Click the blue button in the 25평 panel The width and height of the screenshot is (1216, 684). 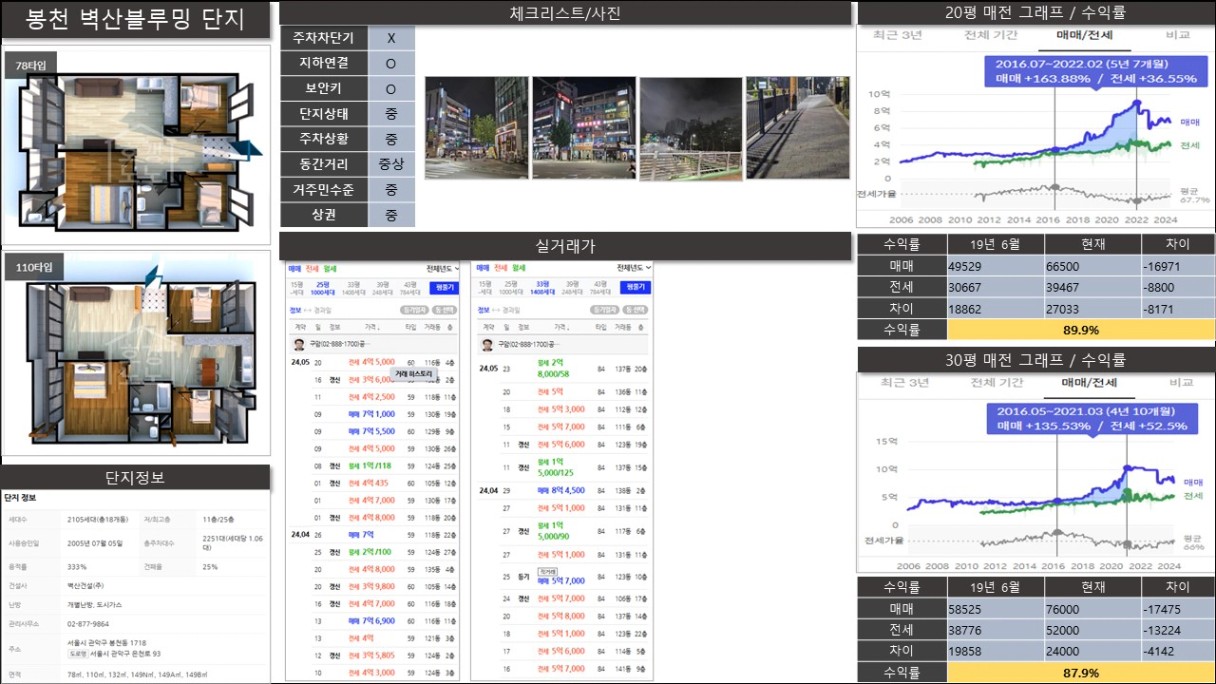click(x=444, y=288)
